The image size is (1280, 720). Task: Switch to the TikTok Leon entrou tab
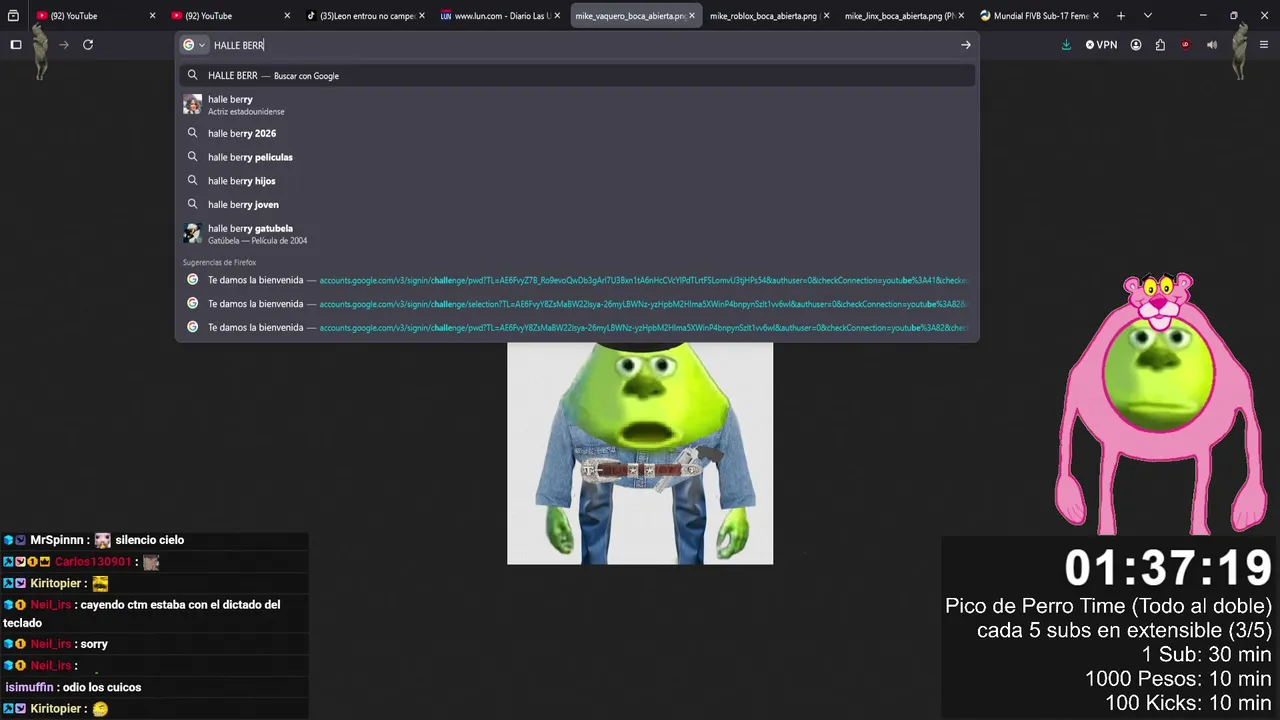pos(365,16)
